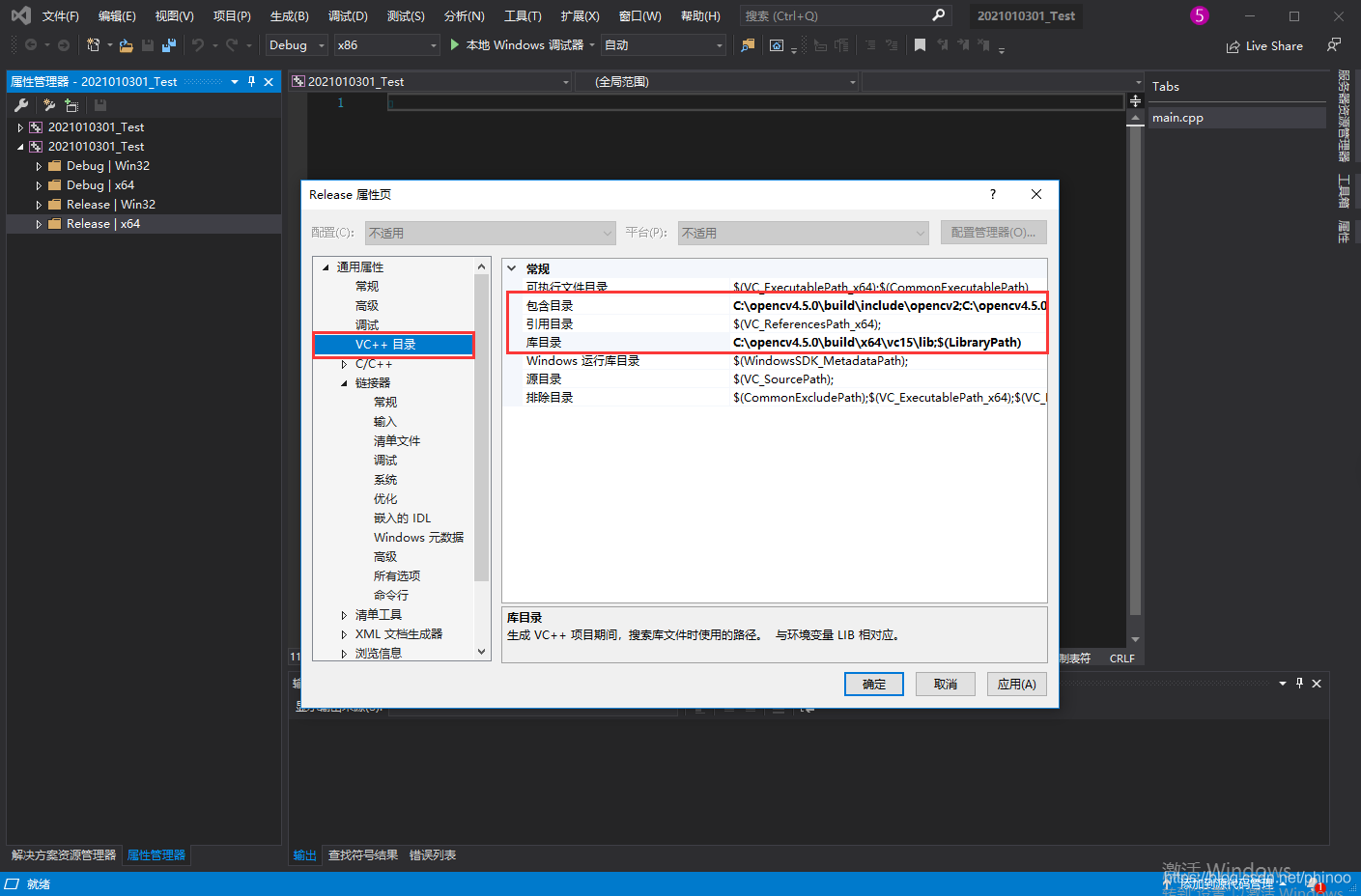1361x896 pixels.
Task: Select the 调试 item under 通用属性
Action: tap(367, 325)
